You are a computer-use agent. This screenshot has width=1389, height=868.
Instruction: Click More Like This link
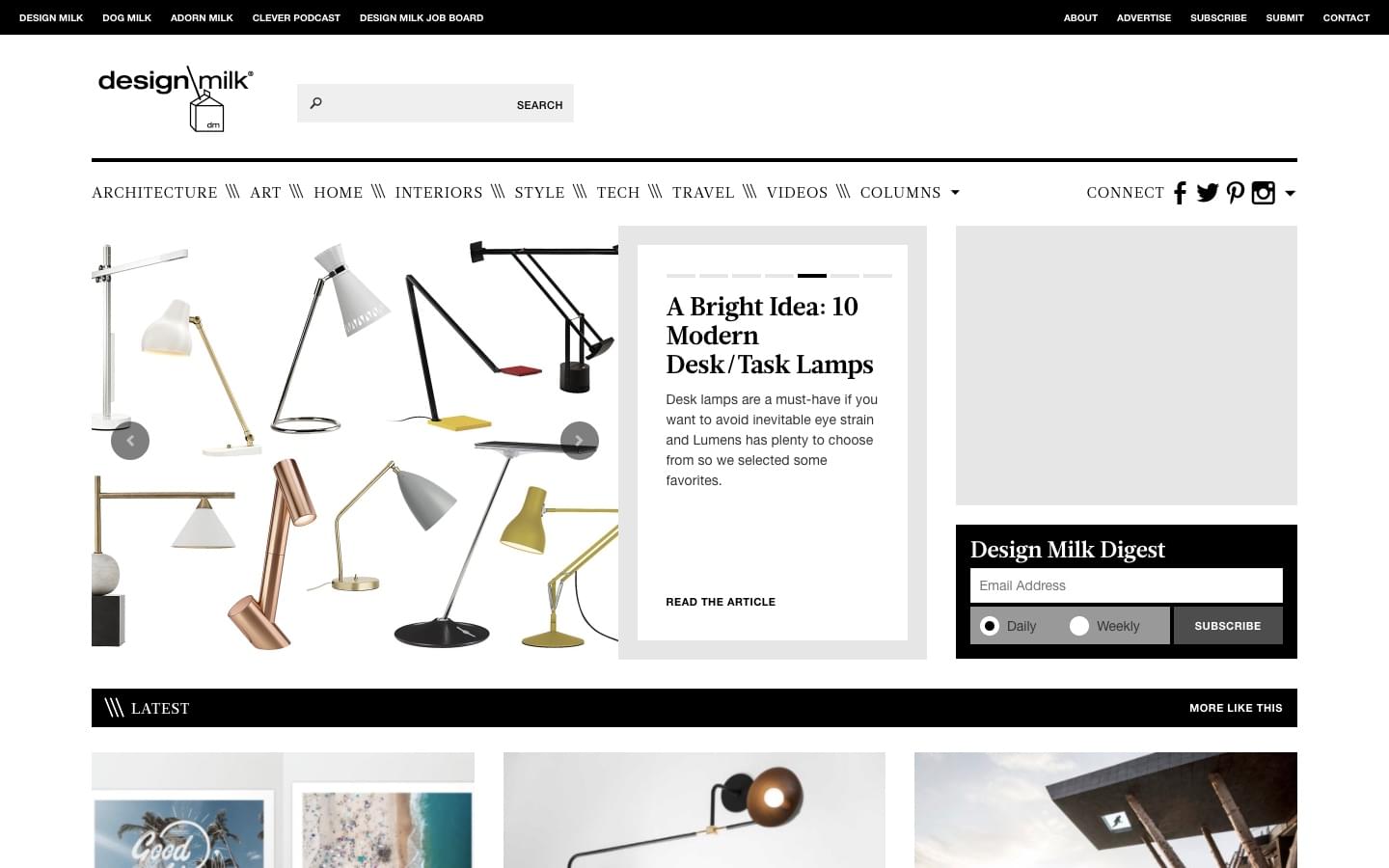(x=1236, y=708)
